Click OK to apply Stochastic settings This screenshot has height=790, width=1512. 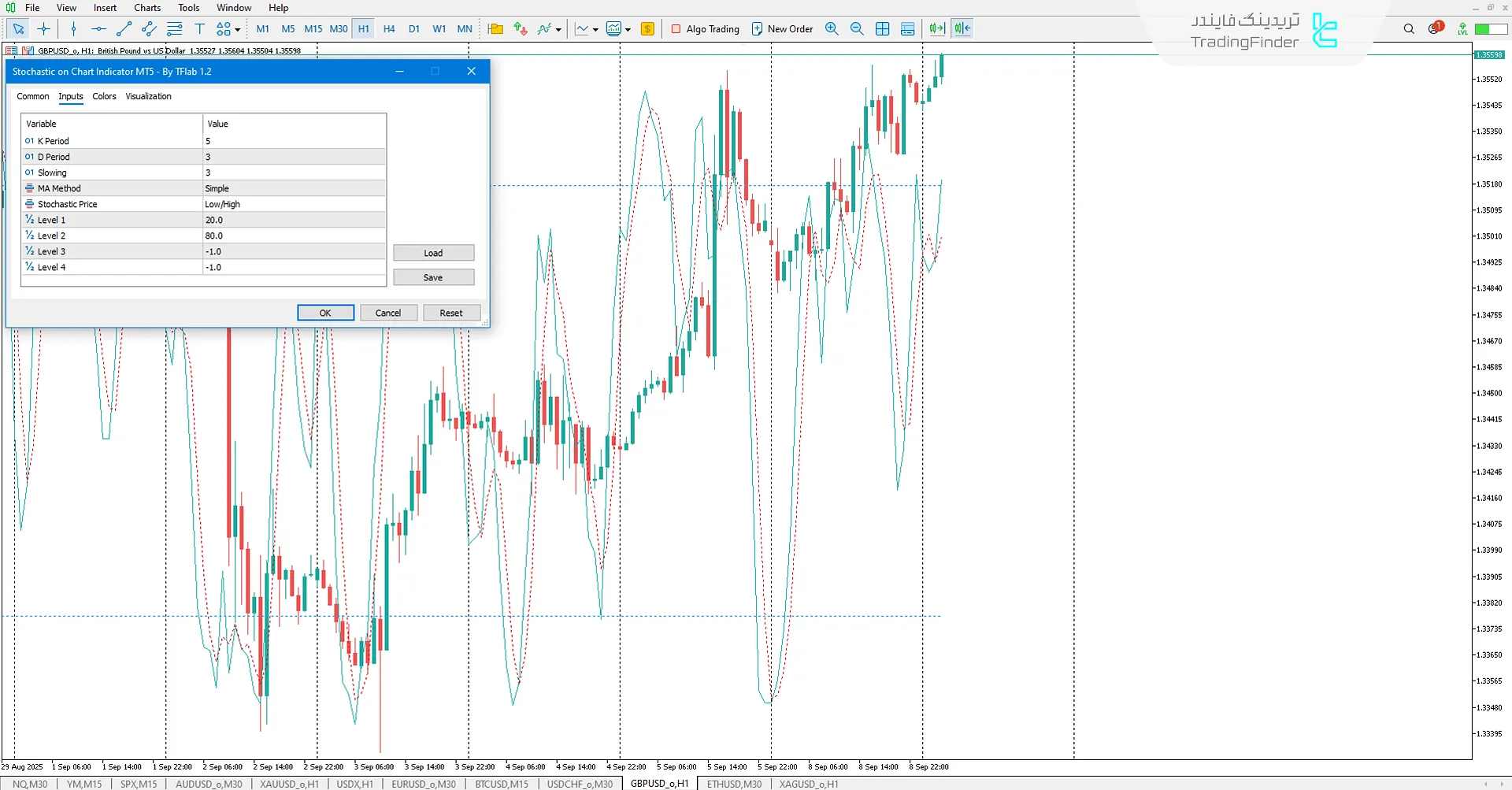pos(325,312)
